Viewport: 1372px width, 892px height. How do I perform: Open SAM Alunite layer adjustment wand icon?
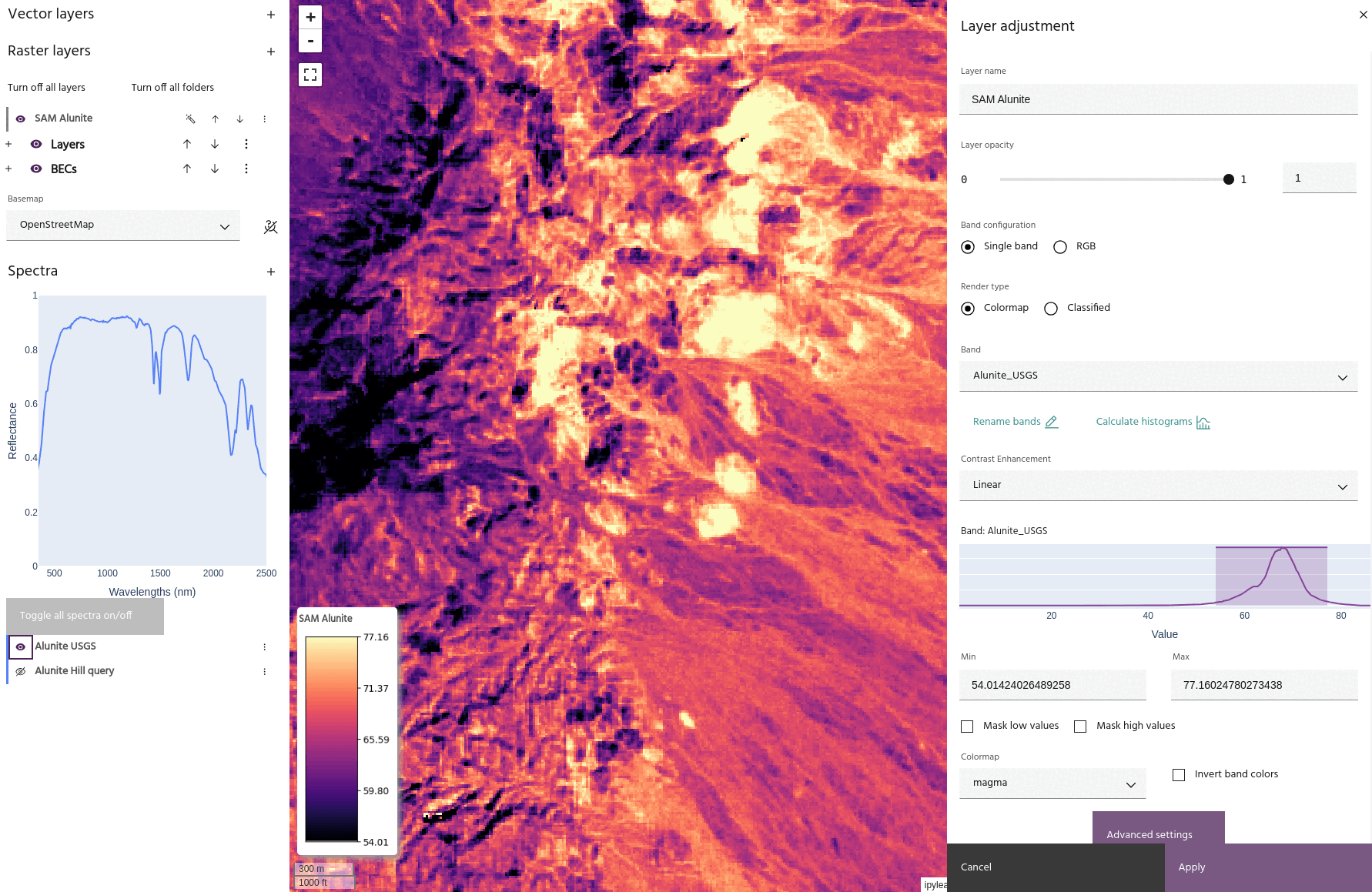(190, 119)
